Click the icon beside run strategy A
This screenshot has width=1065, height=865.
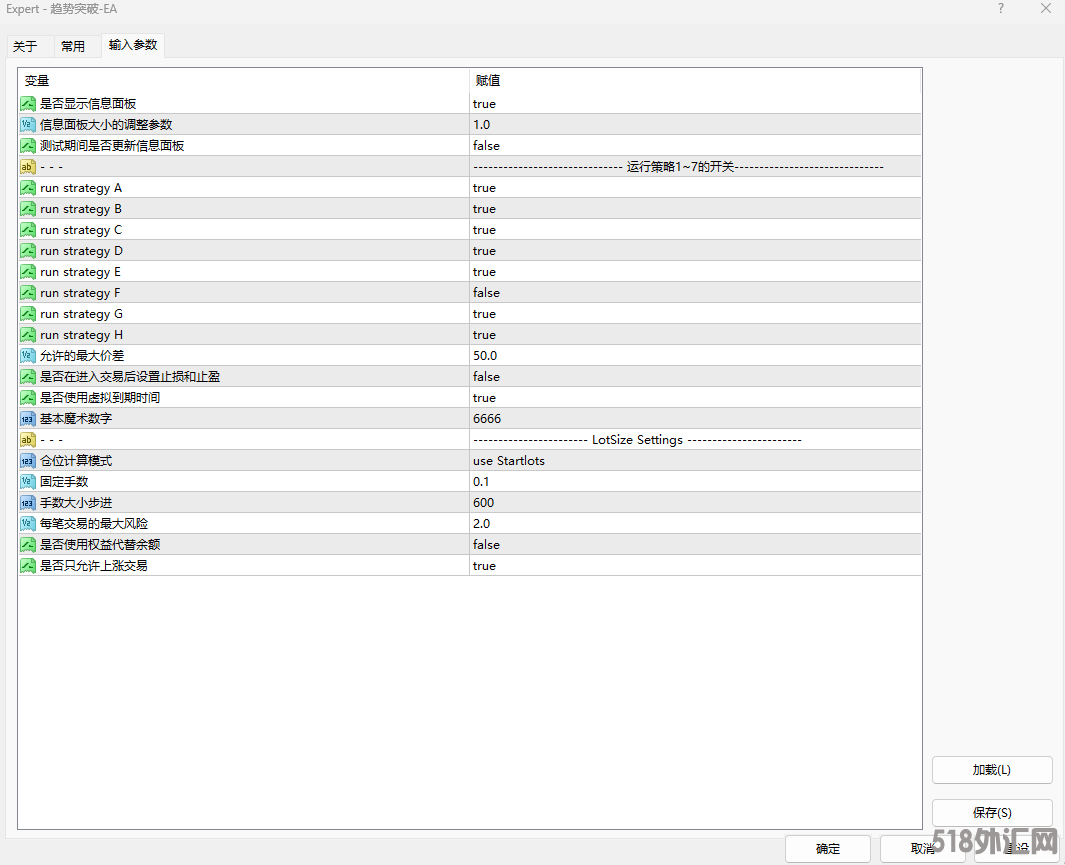click(28, 188)
